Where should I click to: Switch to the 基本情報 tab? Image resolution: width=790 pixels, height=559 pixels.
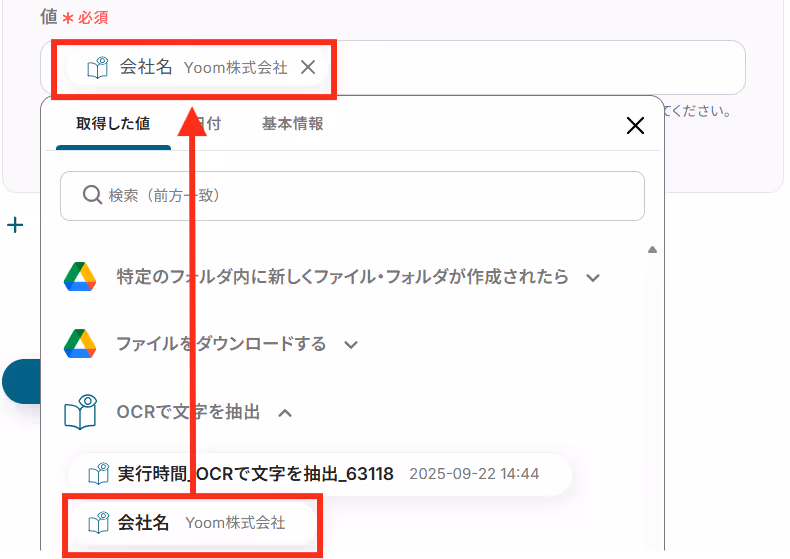coord(292,123)
